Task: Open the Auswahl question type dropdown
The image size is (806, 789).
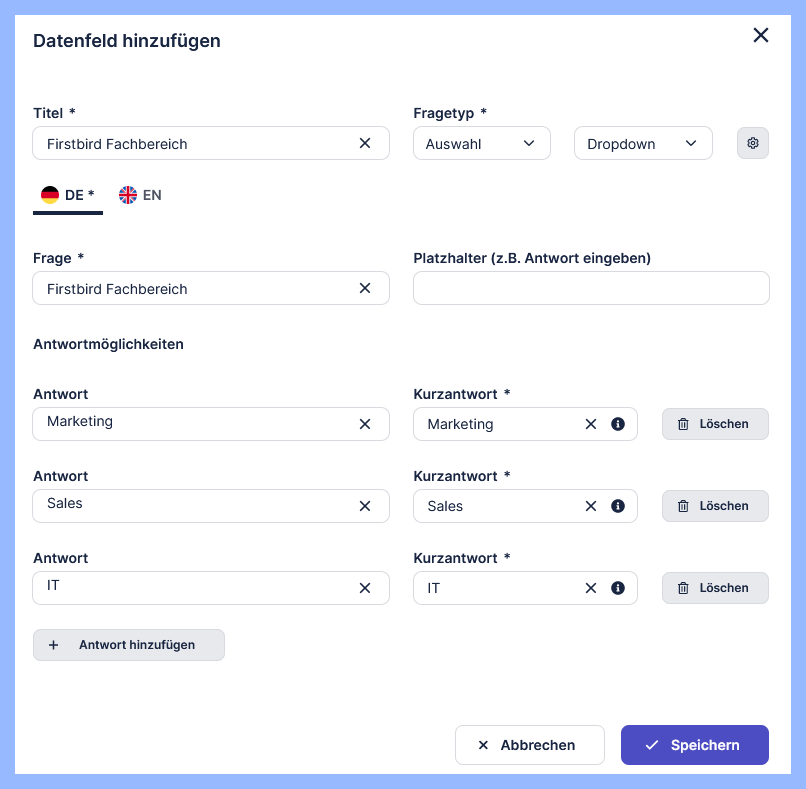Action: pyautogui.click(x=481, y=143)
